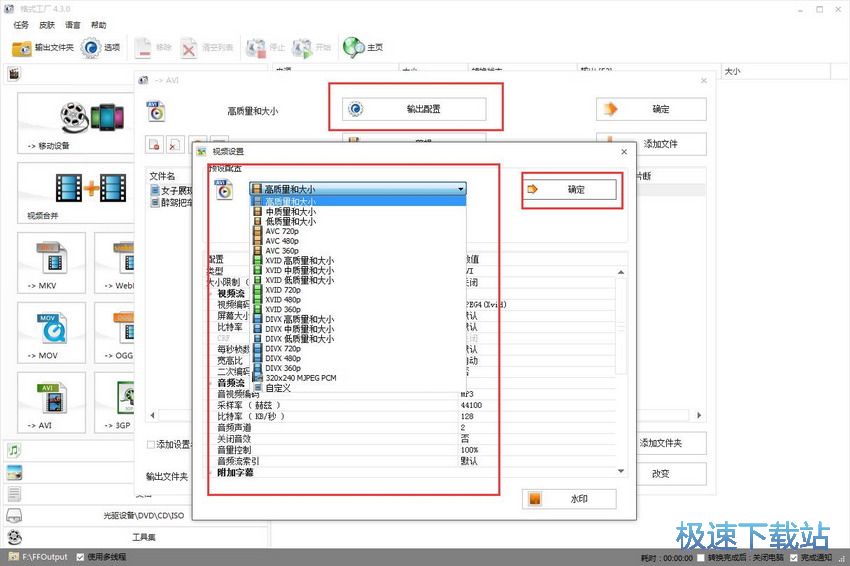This screenshot has height=566, width=850.
Task: Open the output folder toolbar icon
Action: [x=22, y=48]
